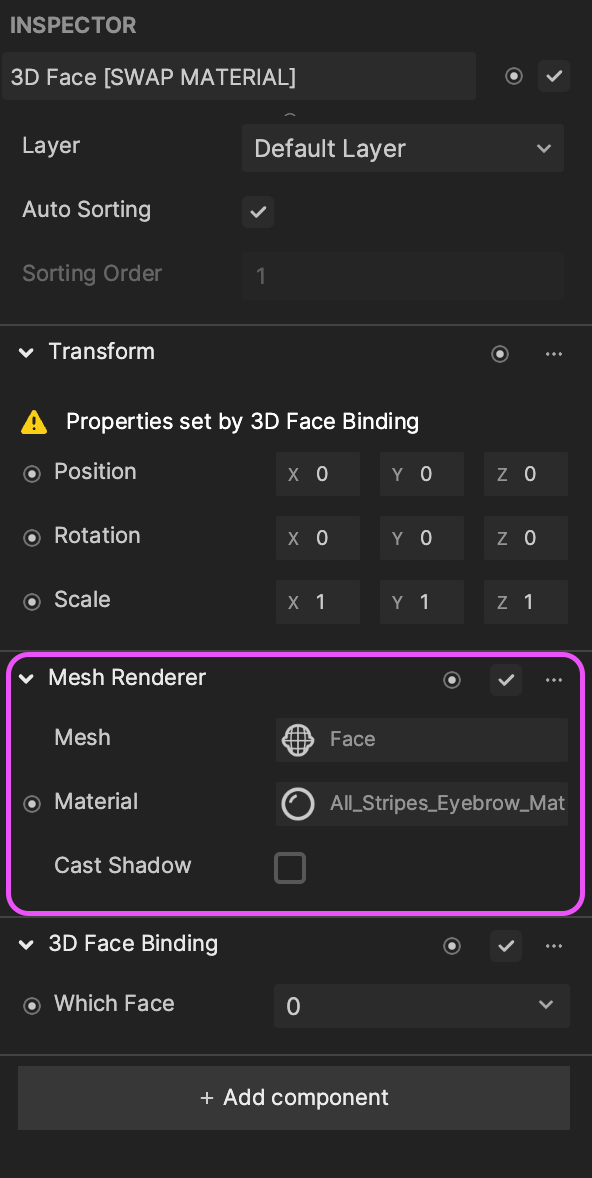Disable the Mesh Renderer component checkbox
This screenshot has height=1178, width=592.
coord(506,680)
